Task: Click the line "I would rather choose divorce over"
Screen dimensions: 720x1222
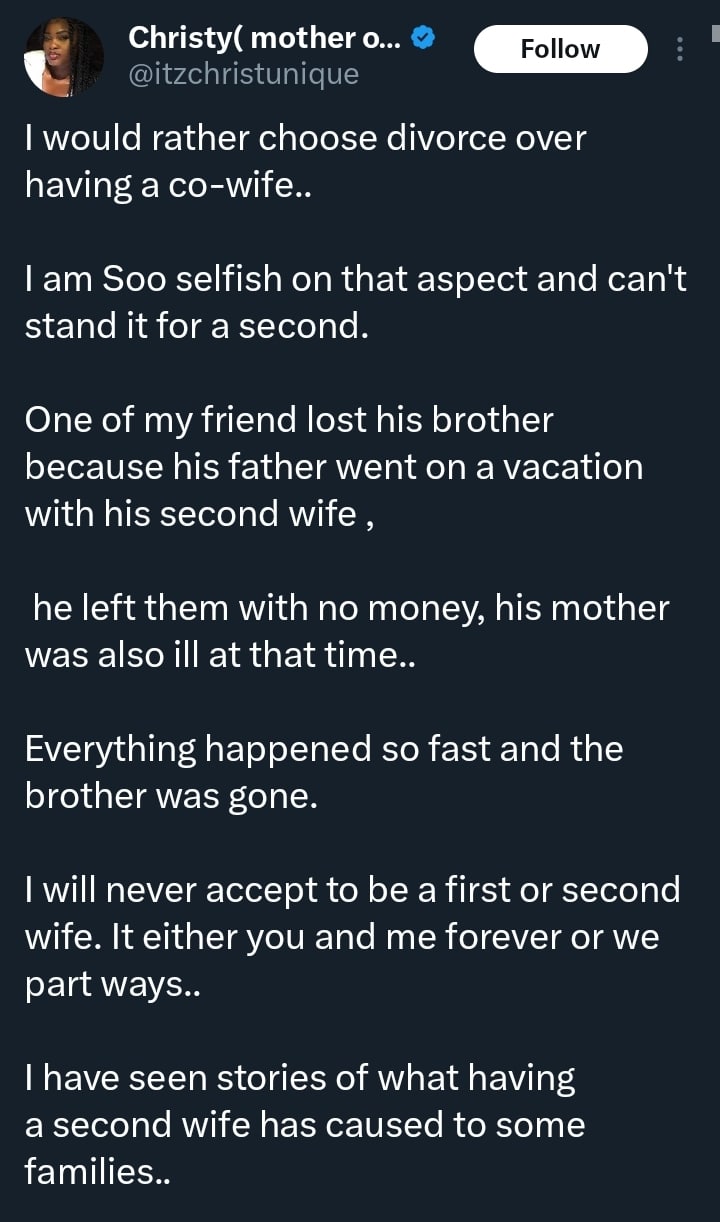Action: [305, 139]
